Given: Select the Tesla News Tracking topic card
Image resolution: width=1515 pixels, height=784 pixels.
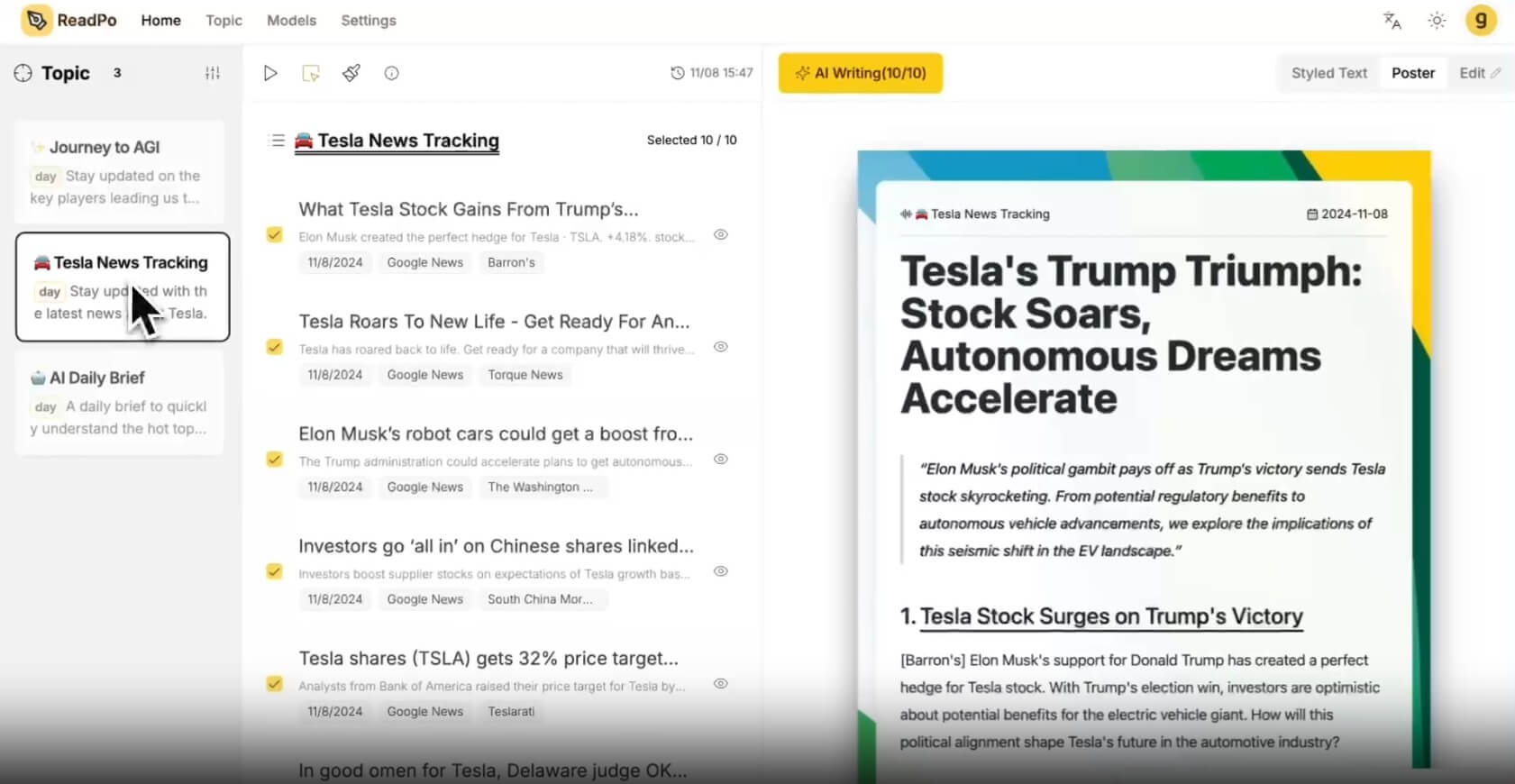Looking at the screenshot, I should coord(123,287).
